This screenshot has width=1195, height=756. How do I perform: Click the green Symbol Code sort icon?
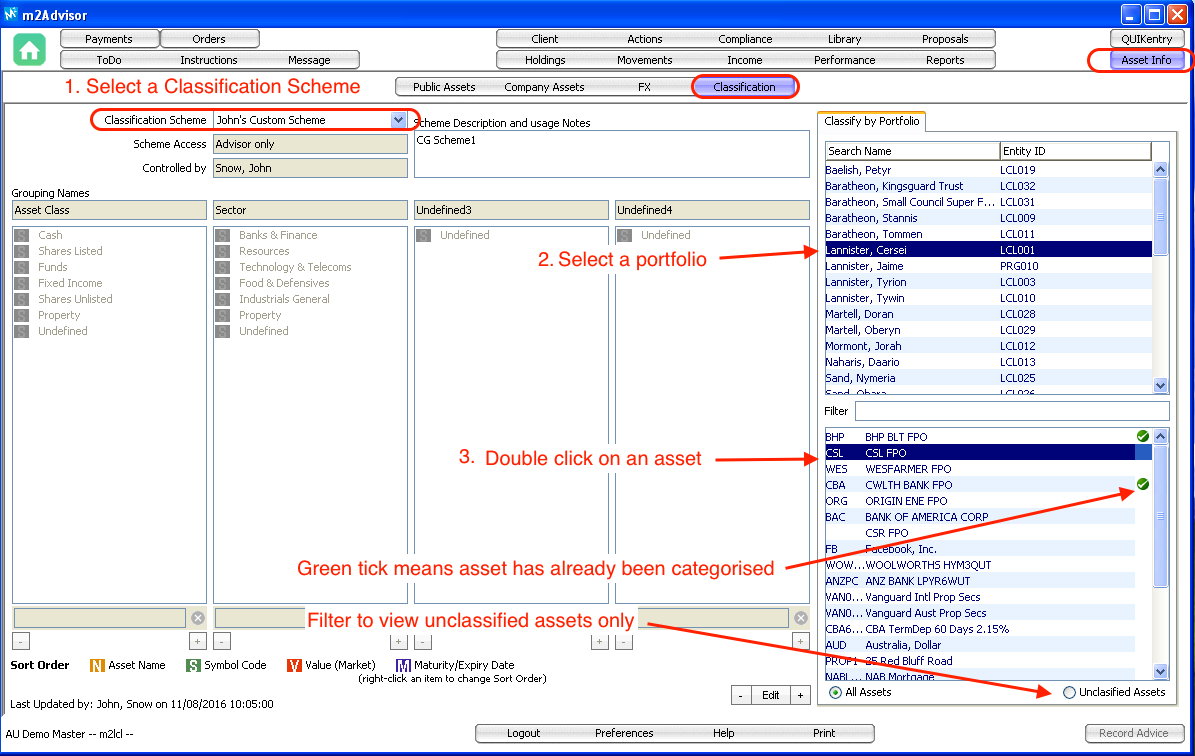point(193,666)
